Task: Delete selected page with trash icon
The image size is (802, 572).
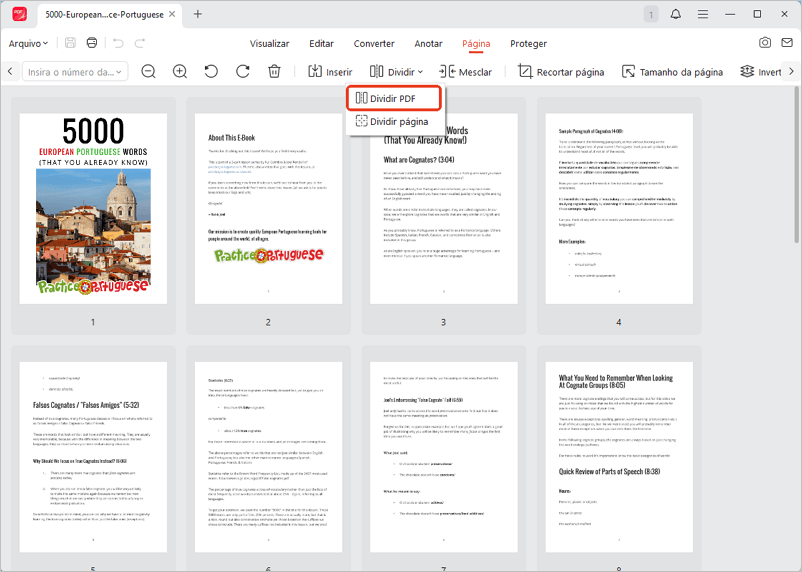Action: (x=274, y=72)
